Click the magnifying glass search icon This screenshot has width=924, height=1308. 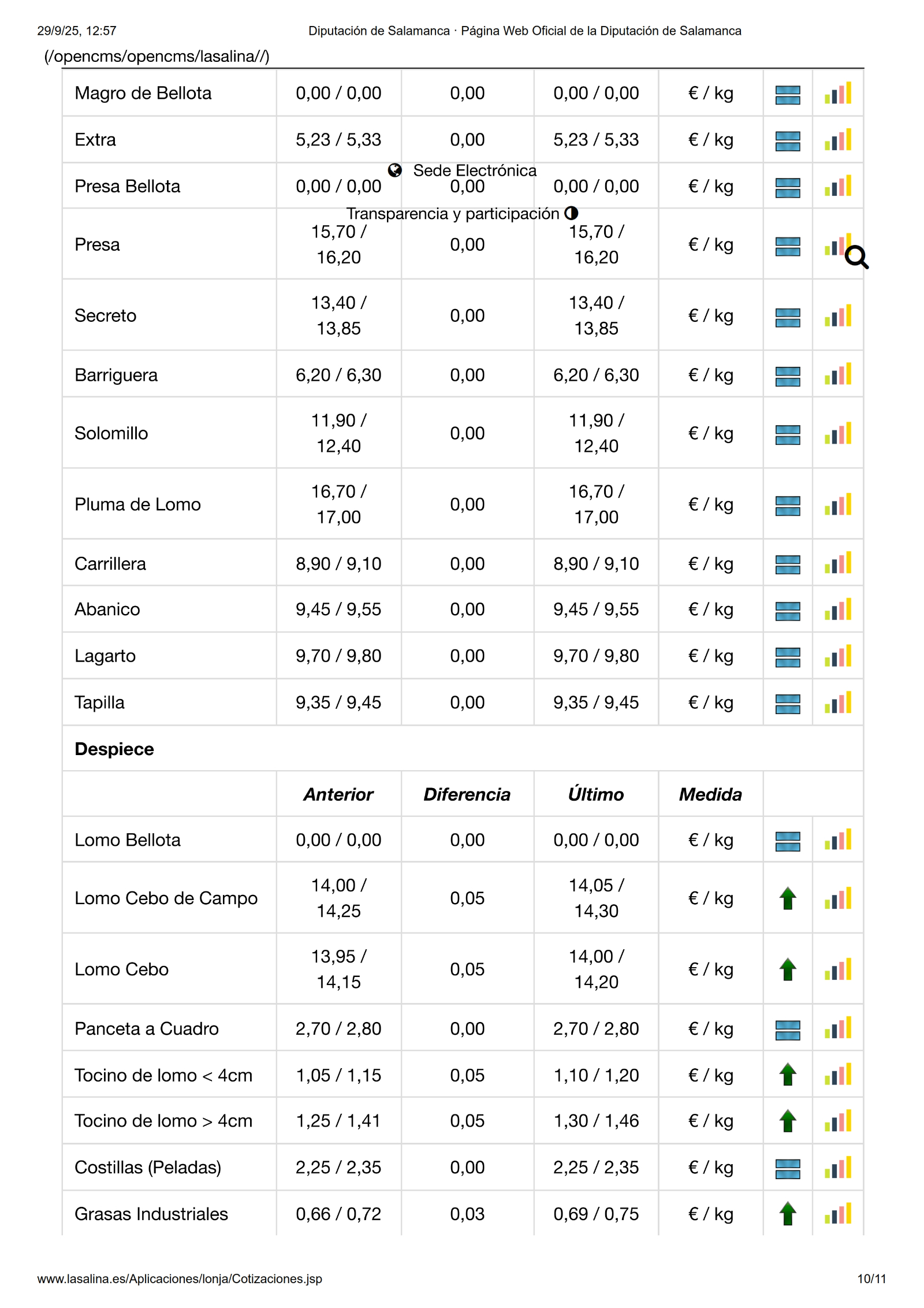coord(856,257)
